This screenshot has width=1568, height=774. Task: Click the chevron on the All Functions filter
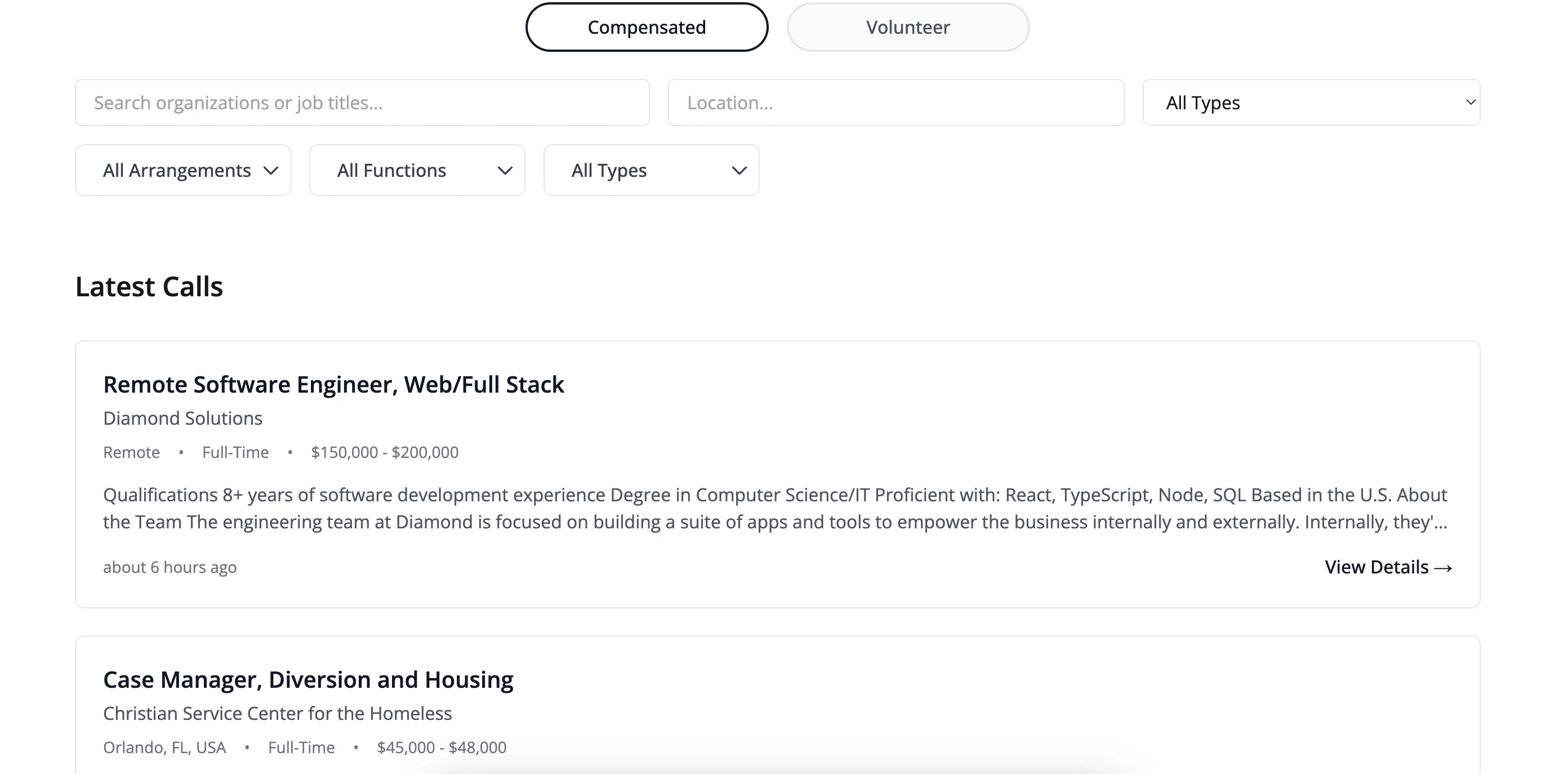[505, 171]
